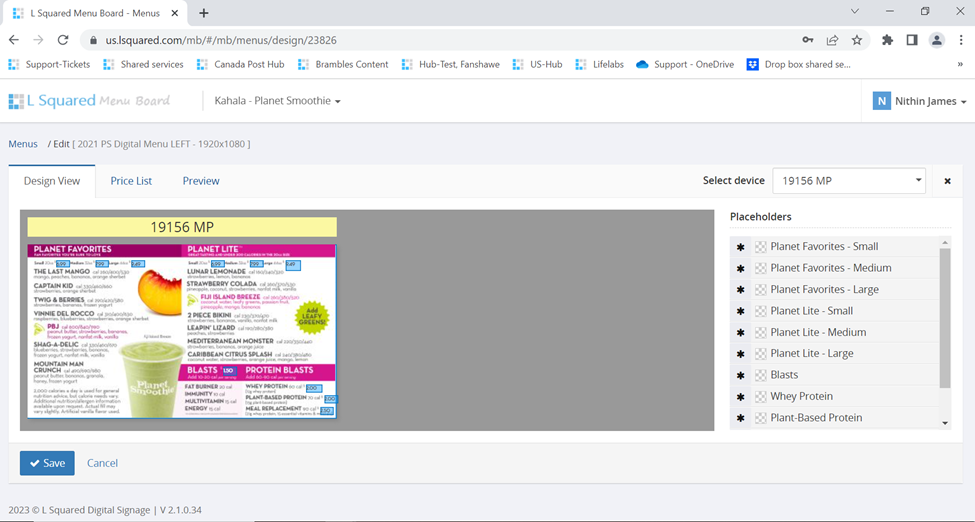Select the Whey Protein placeholder

802,396
